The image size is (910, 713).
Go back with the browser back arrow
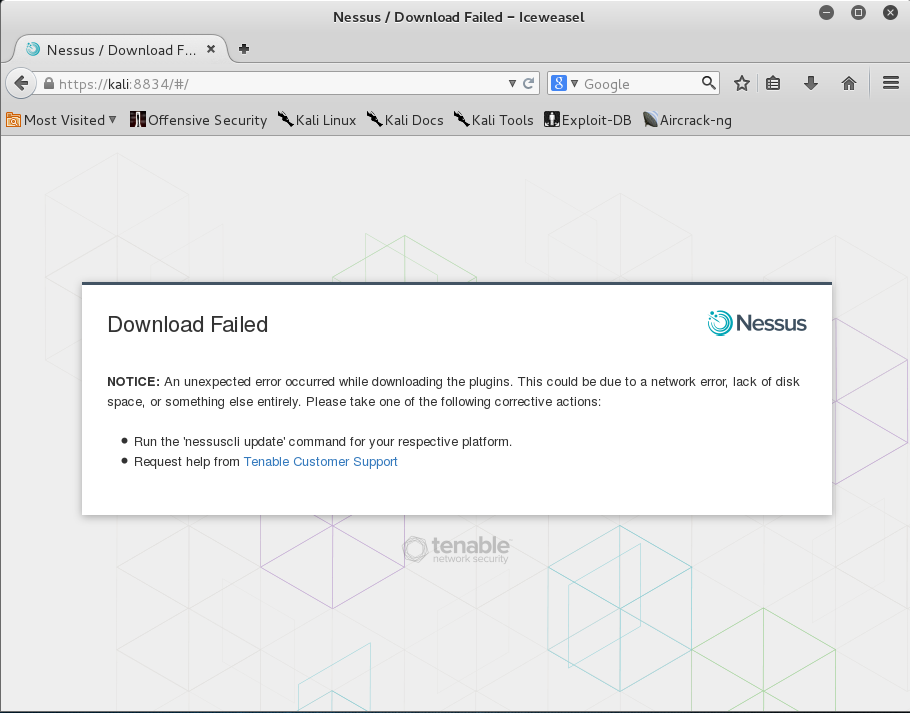pyautogui.click(x=21, y=84)
